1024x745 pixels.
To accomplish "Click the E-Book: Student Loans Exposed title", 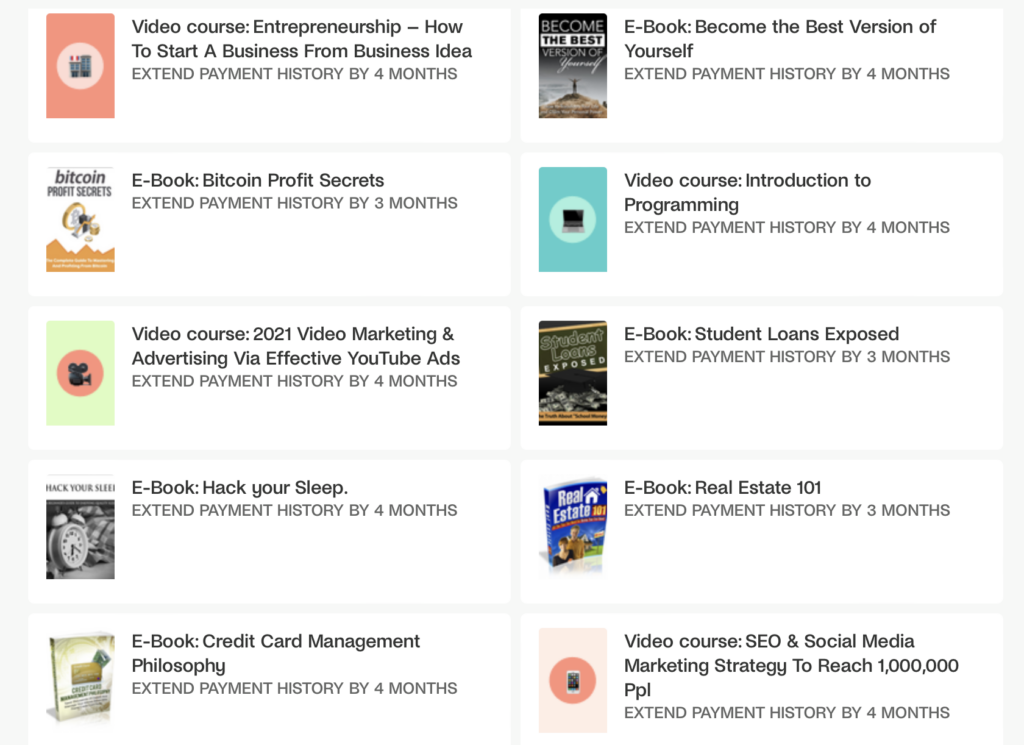I will pos(761,334).
